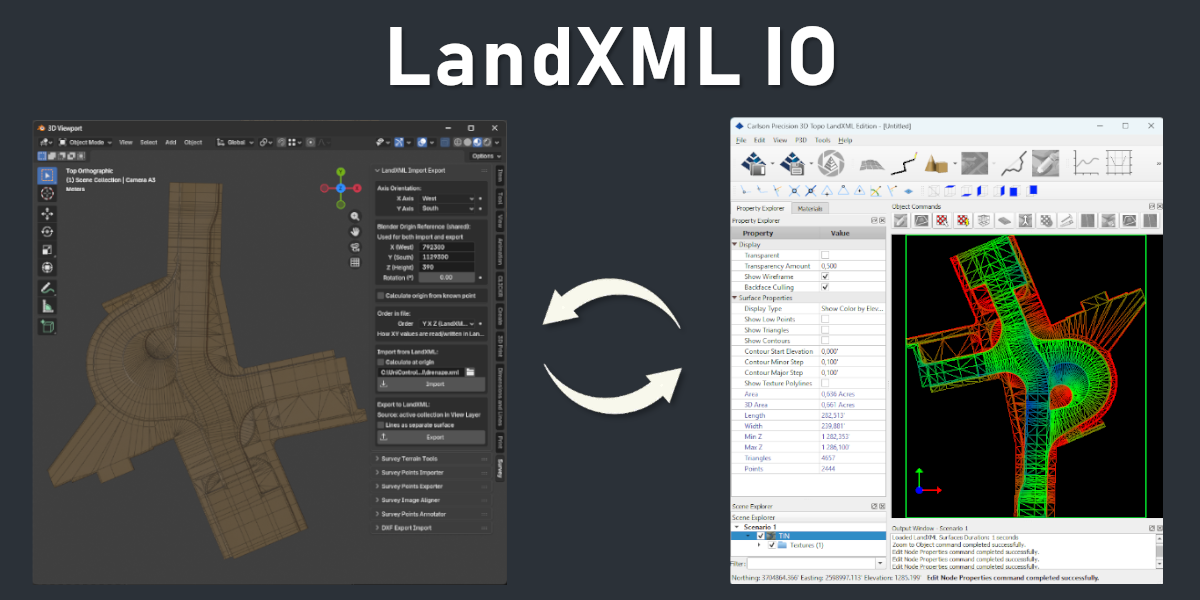Select the Survey tab in Blender sidebar
This screenshot has height=600, width=1200.
coord(499,467)
